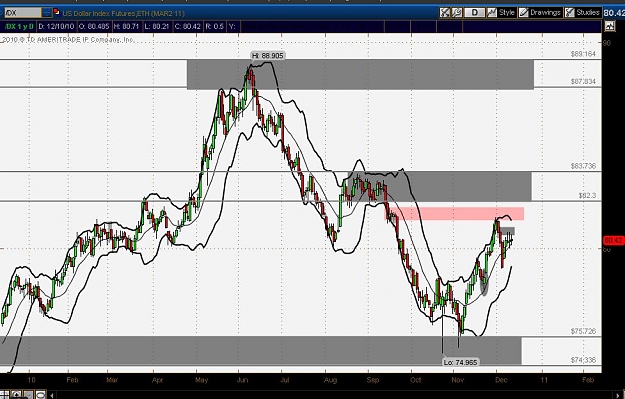625x399 pixels.
Task: Click the Sep label on time axis
Action: click(373, 380)
